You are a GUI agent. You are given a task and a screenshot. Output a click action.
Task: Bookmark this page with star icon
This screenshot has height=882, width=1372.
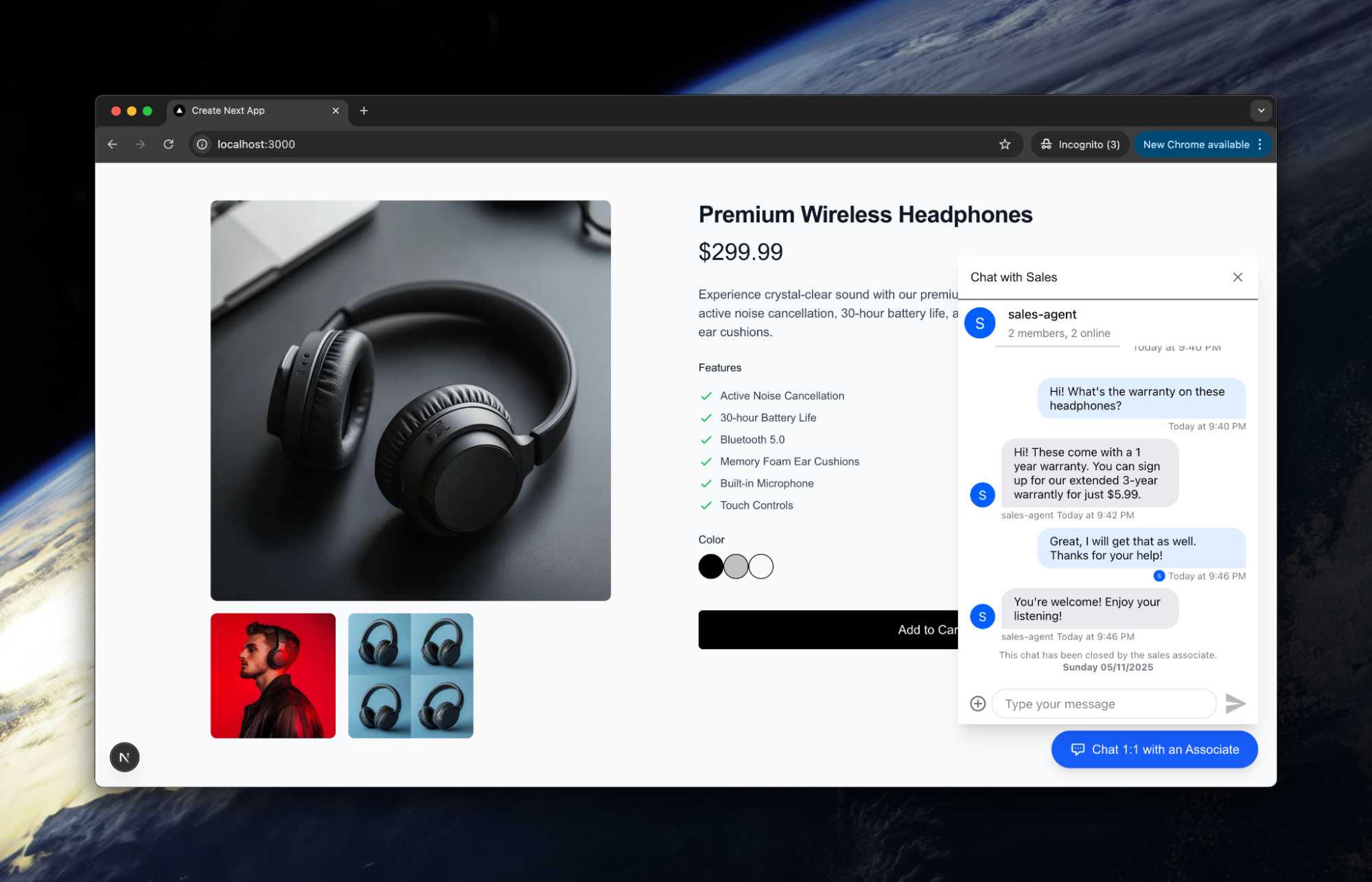1005,144
